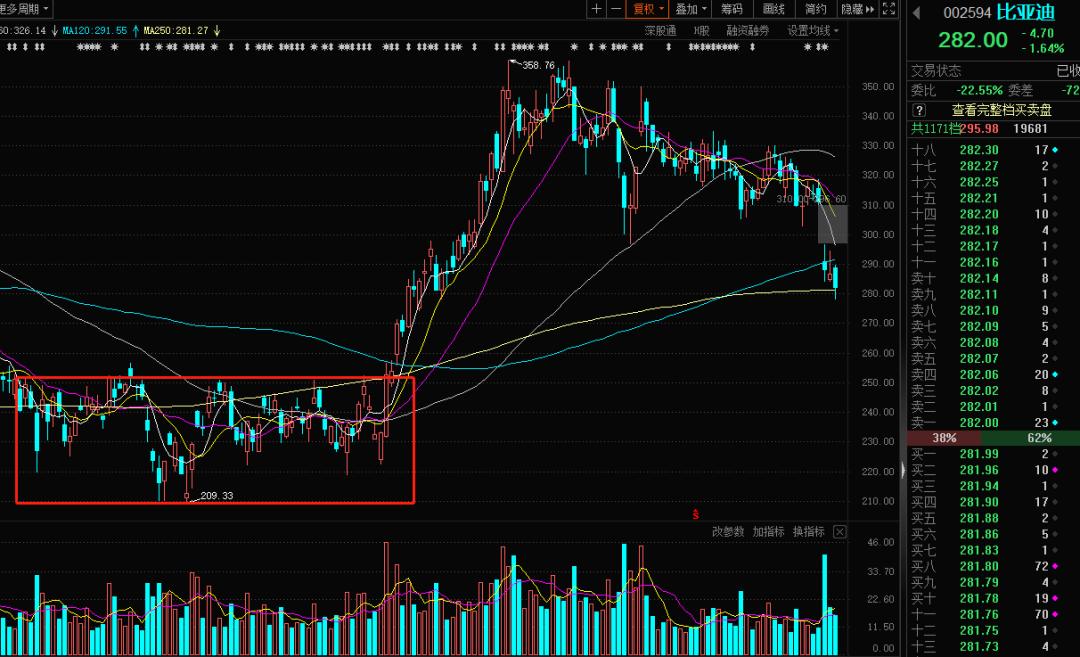Open the 叠加 overlay dropdown
This screenshot has height=657, width=1080.
tap(691, 9)
